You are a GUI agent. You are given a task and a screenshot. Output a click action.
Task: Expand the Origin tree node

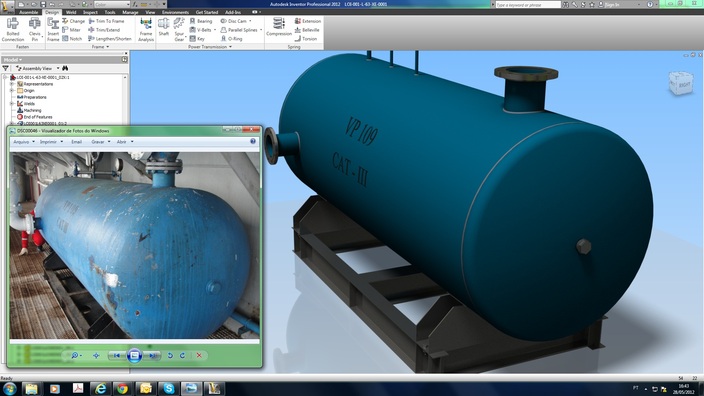(12, 90)
